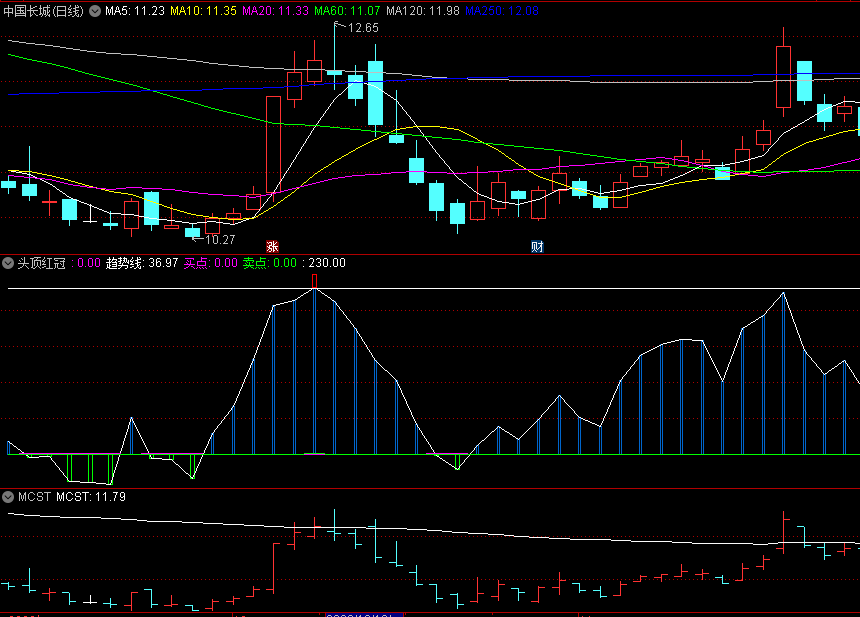Click the highlighted date label on the time axis

[x=364, y=615]
